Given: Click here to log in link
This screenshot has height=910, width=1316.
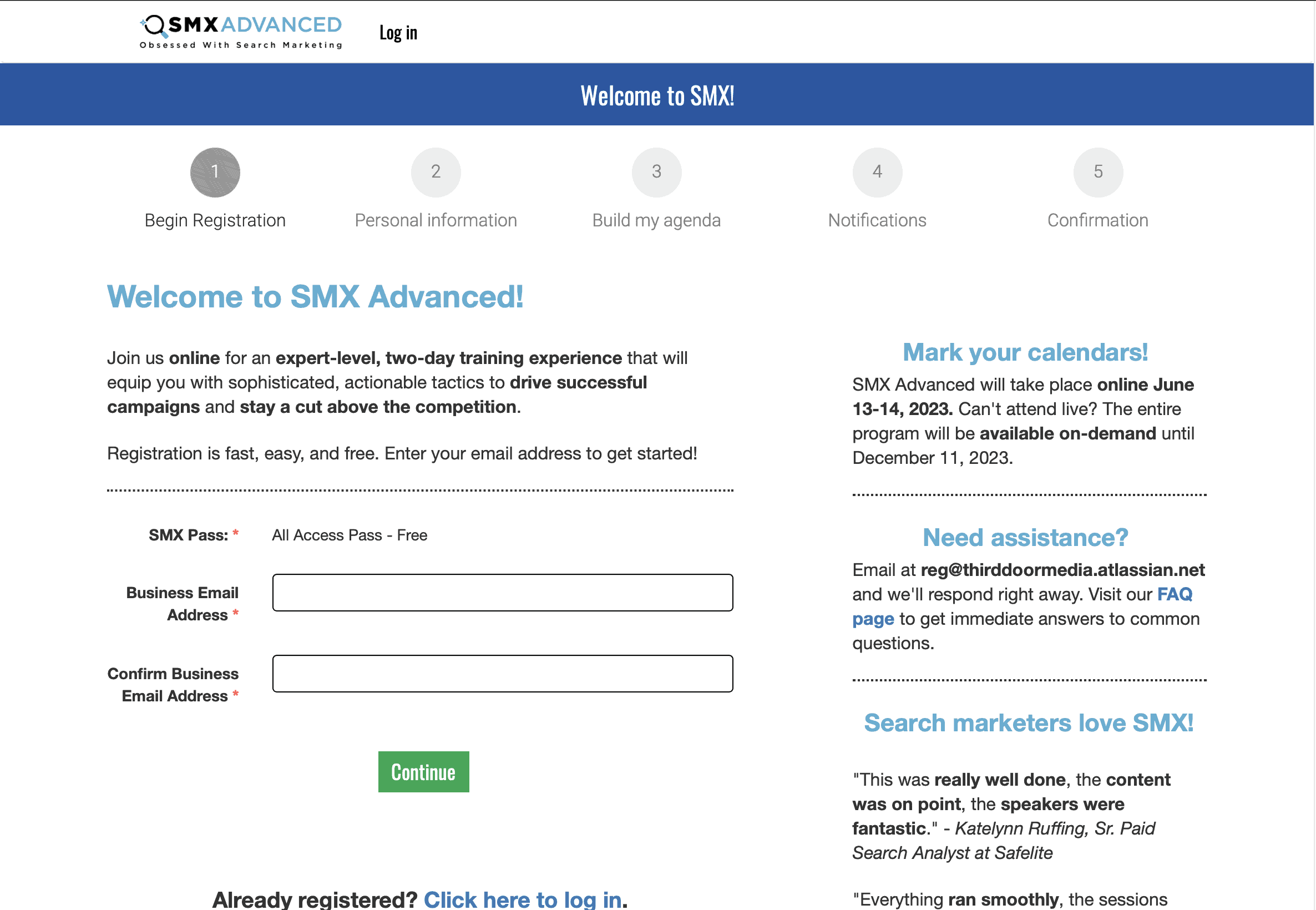Looking at the screenshot, I should point(522,899).
